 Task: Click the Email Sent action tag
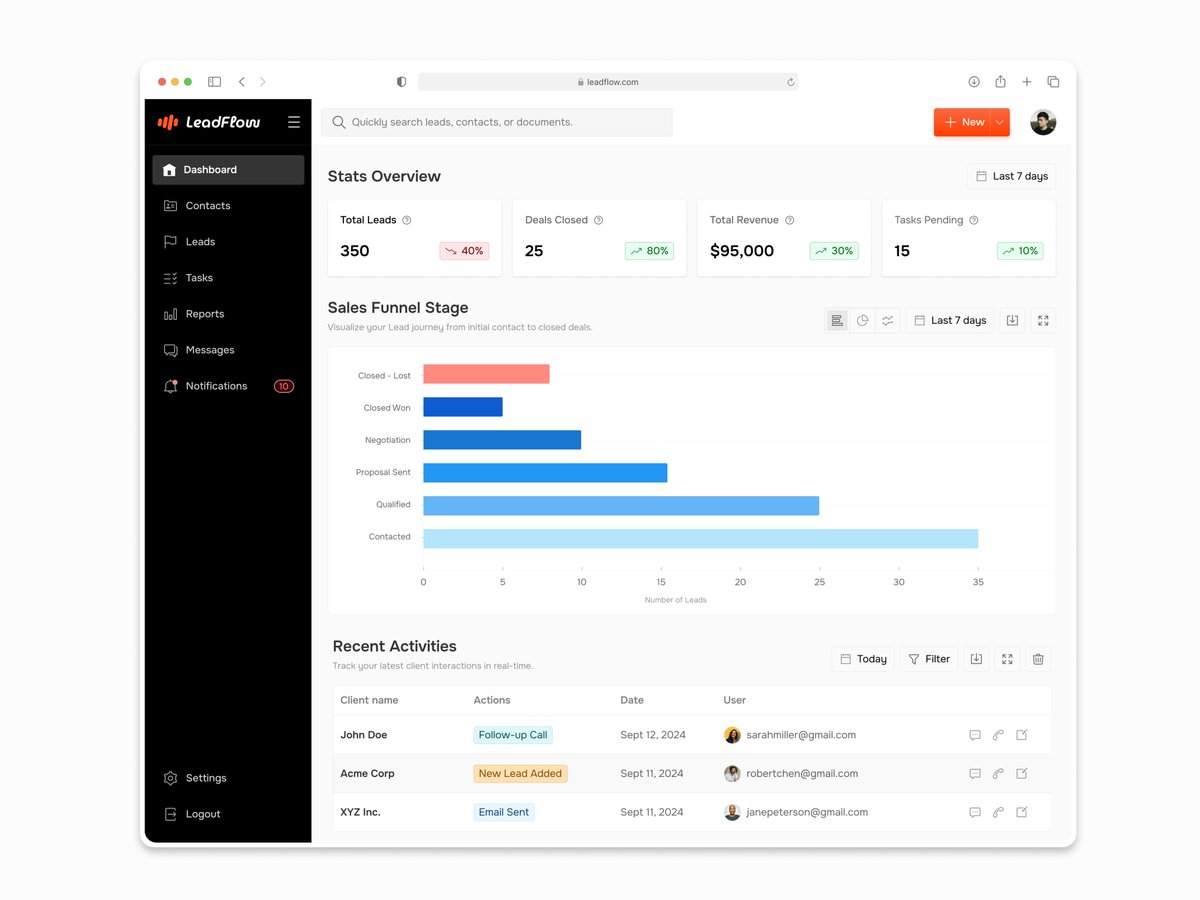coord(504,812)
